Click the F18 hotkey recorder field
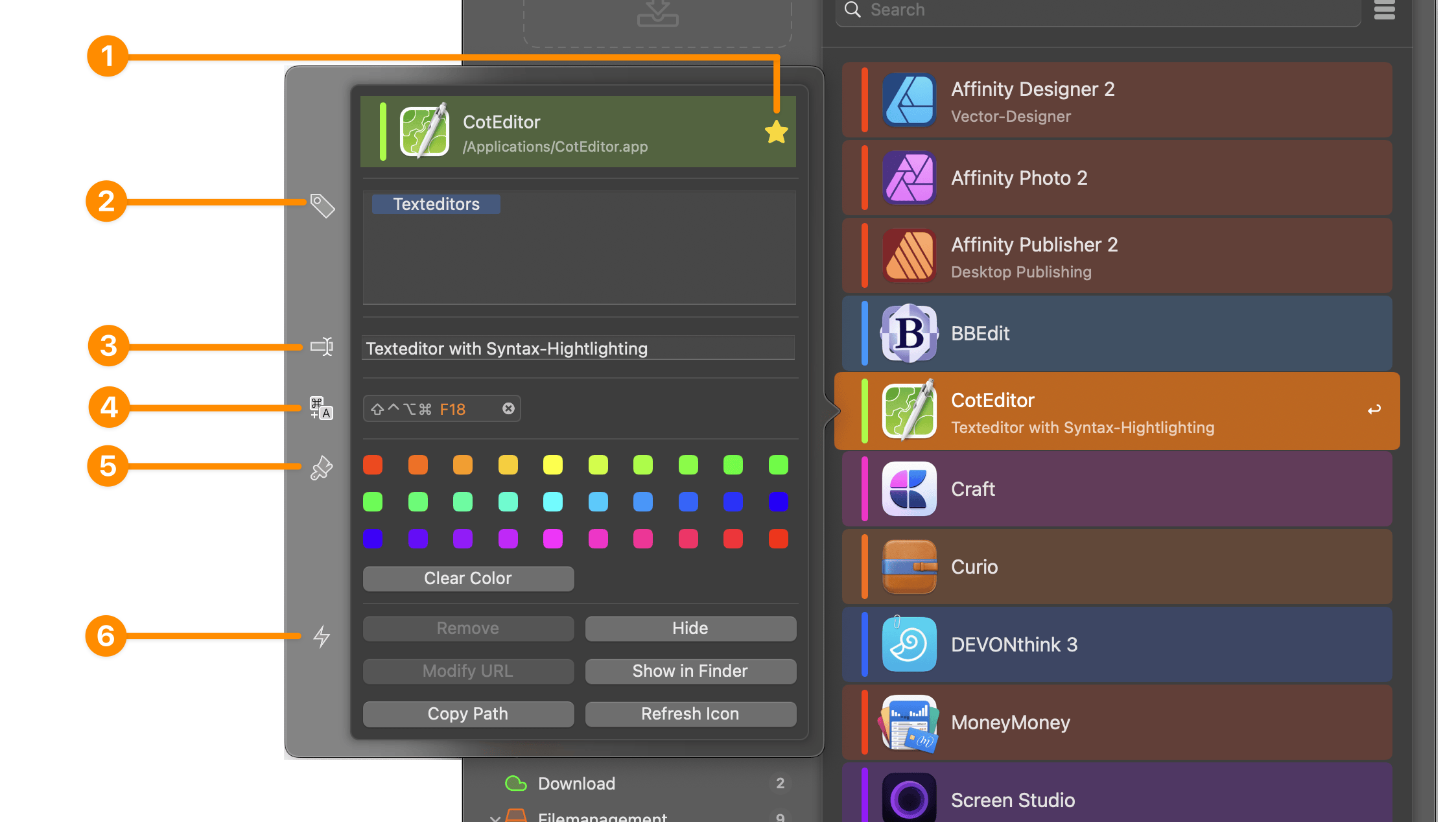1456x822 pixels. tap(441, 409)
